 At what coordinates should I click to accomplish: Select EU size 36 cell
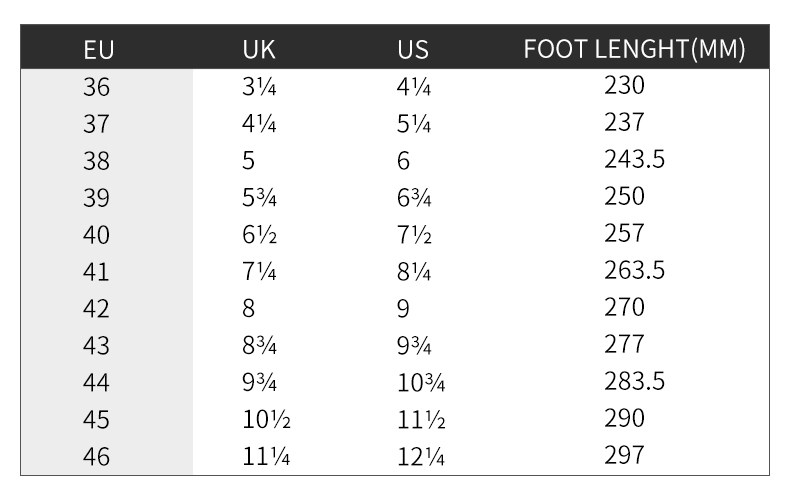pos(97,88)
